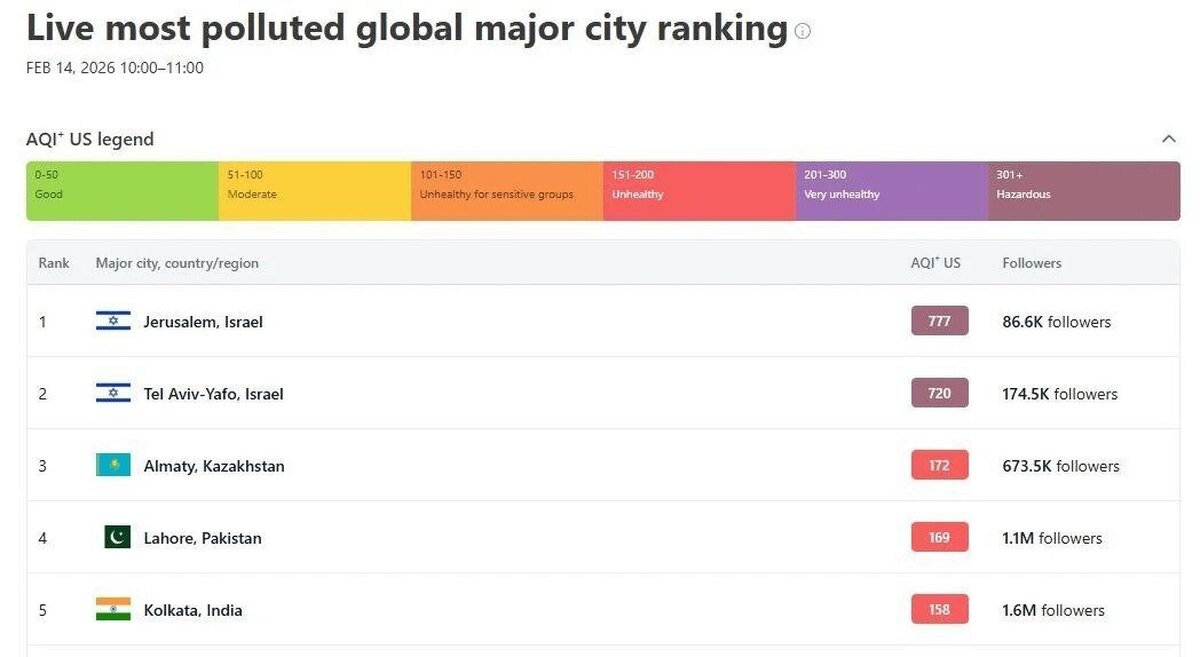Click the info icon beside the ranking title
Viewport: 1200px width, 657px height.
tap(803, 31)
